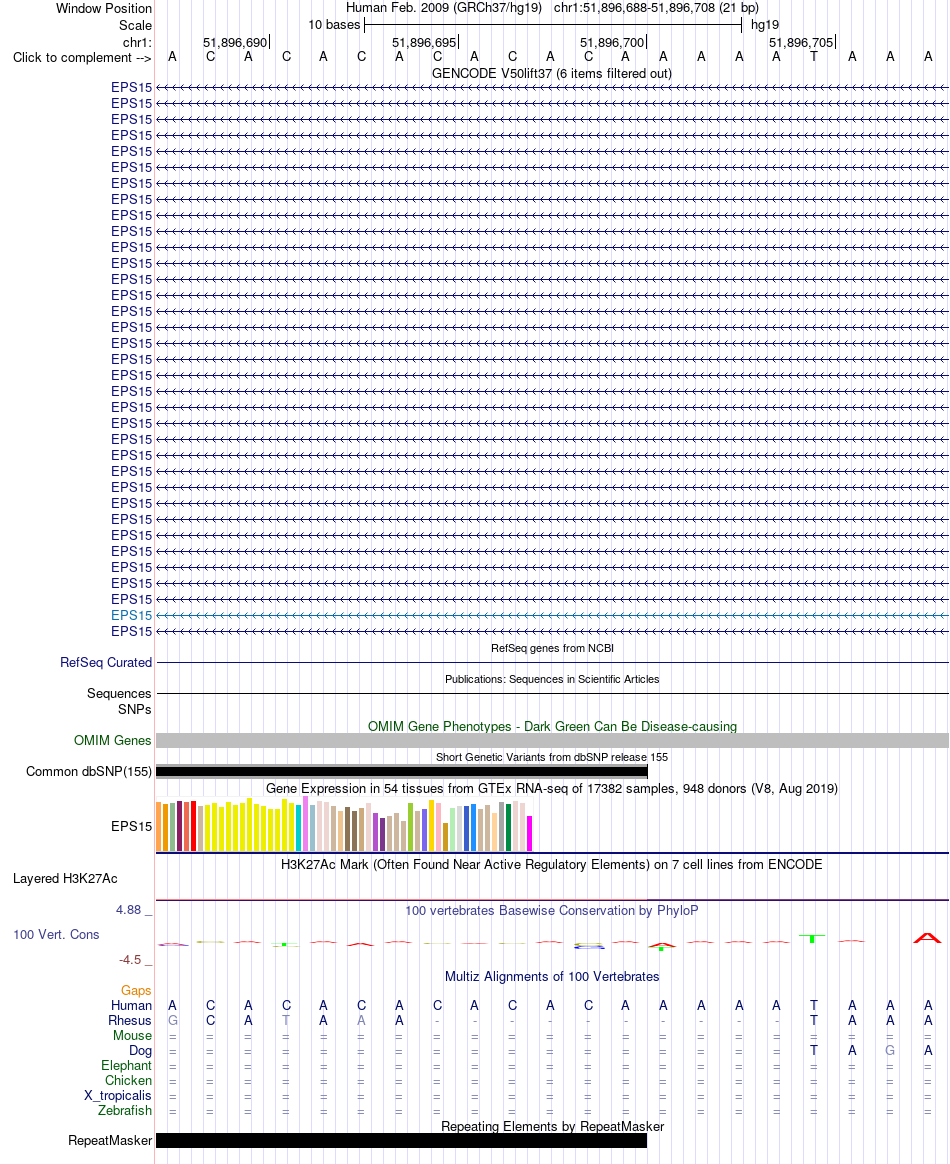Screen dimensions: 950x1164
Task: Click the first orange bar in GTEx chart
Action: (159, 826)
